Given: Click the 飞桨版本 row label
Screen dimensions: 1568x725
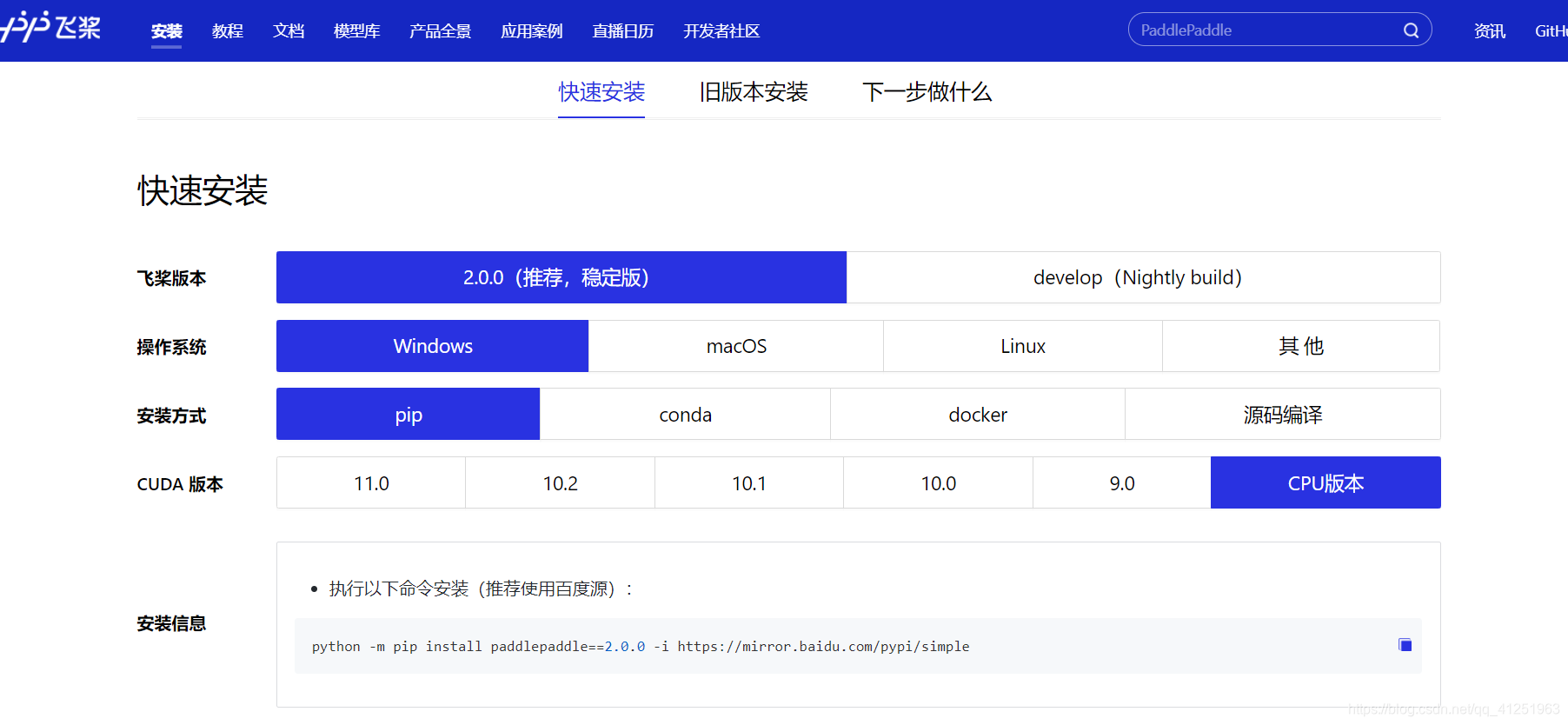Looking at the screenshot, I should tap(171, 278).
